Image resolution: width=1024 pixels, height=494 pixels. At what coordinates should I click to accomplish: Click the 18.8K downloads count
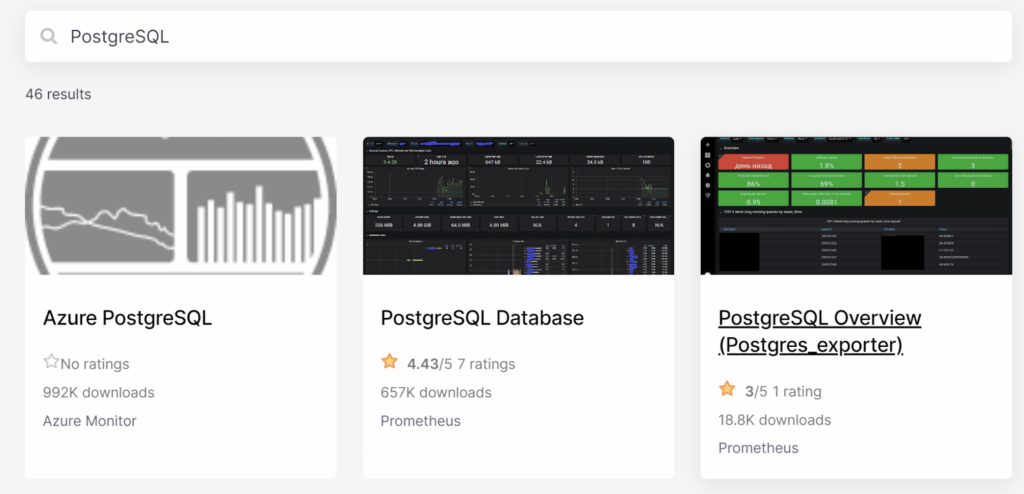[774, 419]
